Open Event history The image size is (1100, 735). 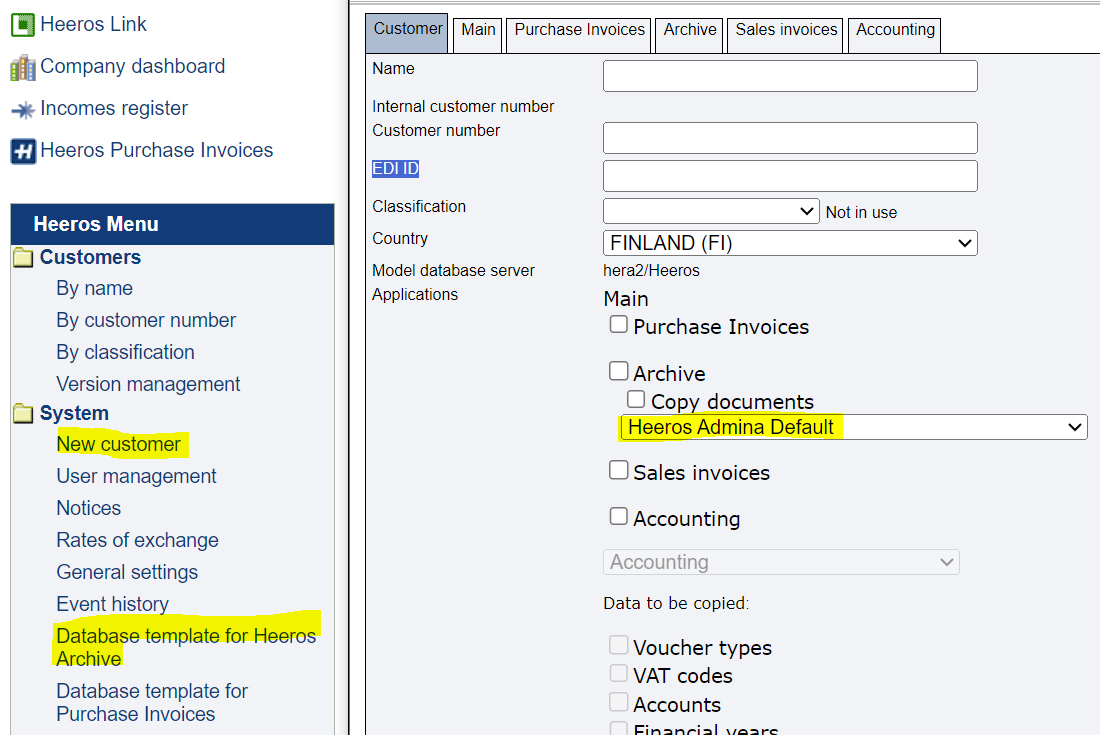pyautogui.click(x=112, y=604)
